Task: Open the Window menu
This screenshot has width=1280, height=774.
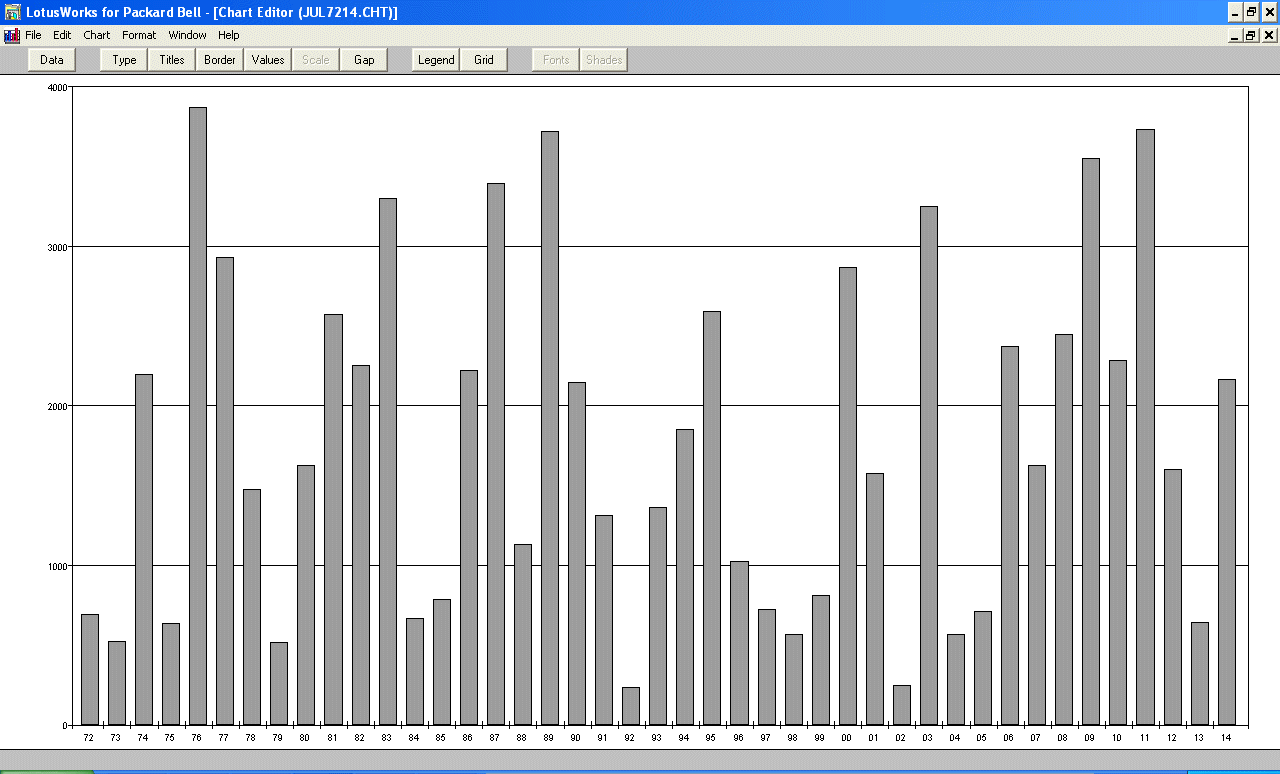Action: (187, 35)
